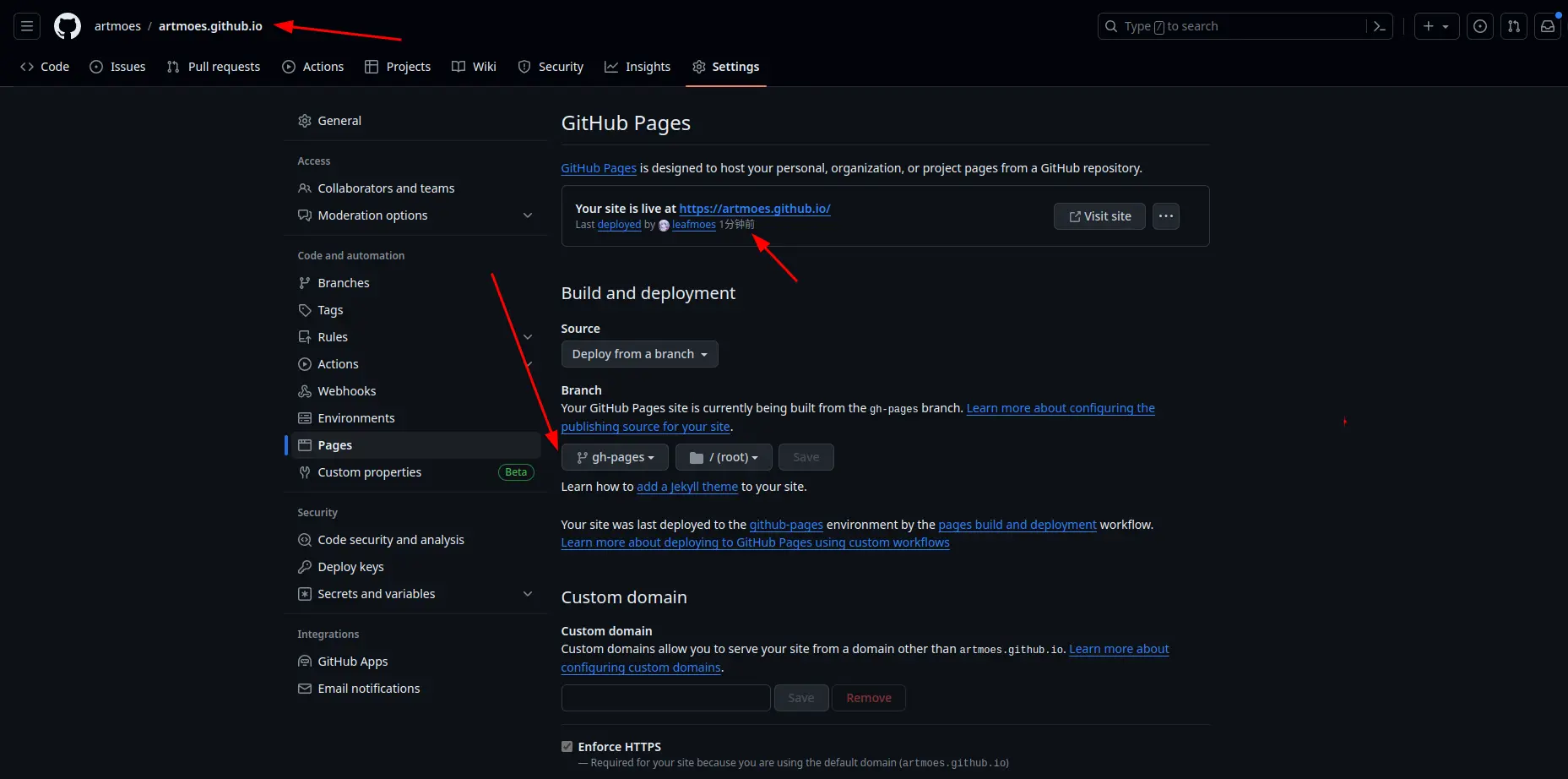Open the three-dot menu beside Visit site
Screen dimensions: 1568x779
1166,216
